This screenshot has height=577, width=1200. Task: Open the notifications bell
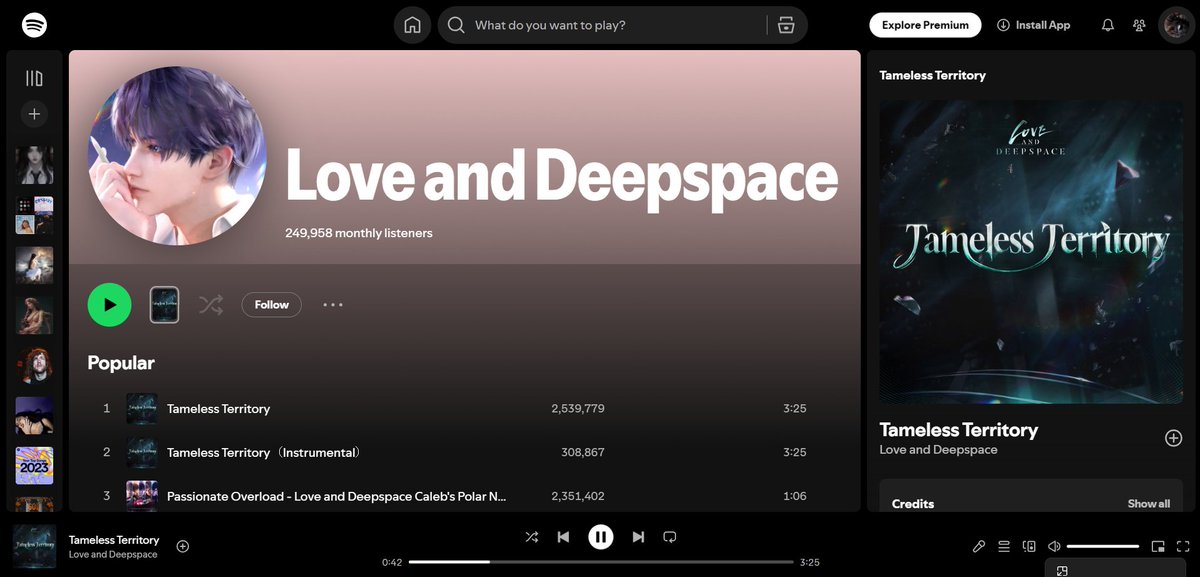click(x=1108, y=25)
